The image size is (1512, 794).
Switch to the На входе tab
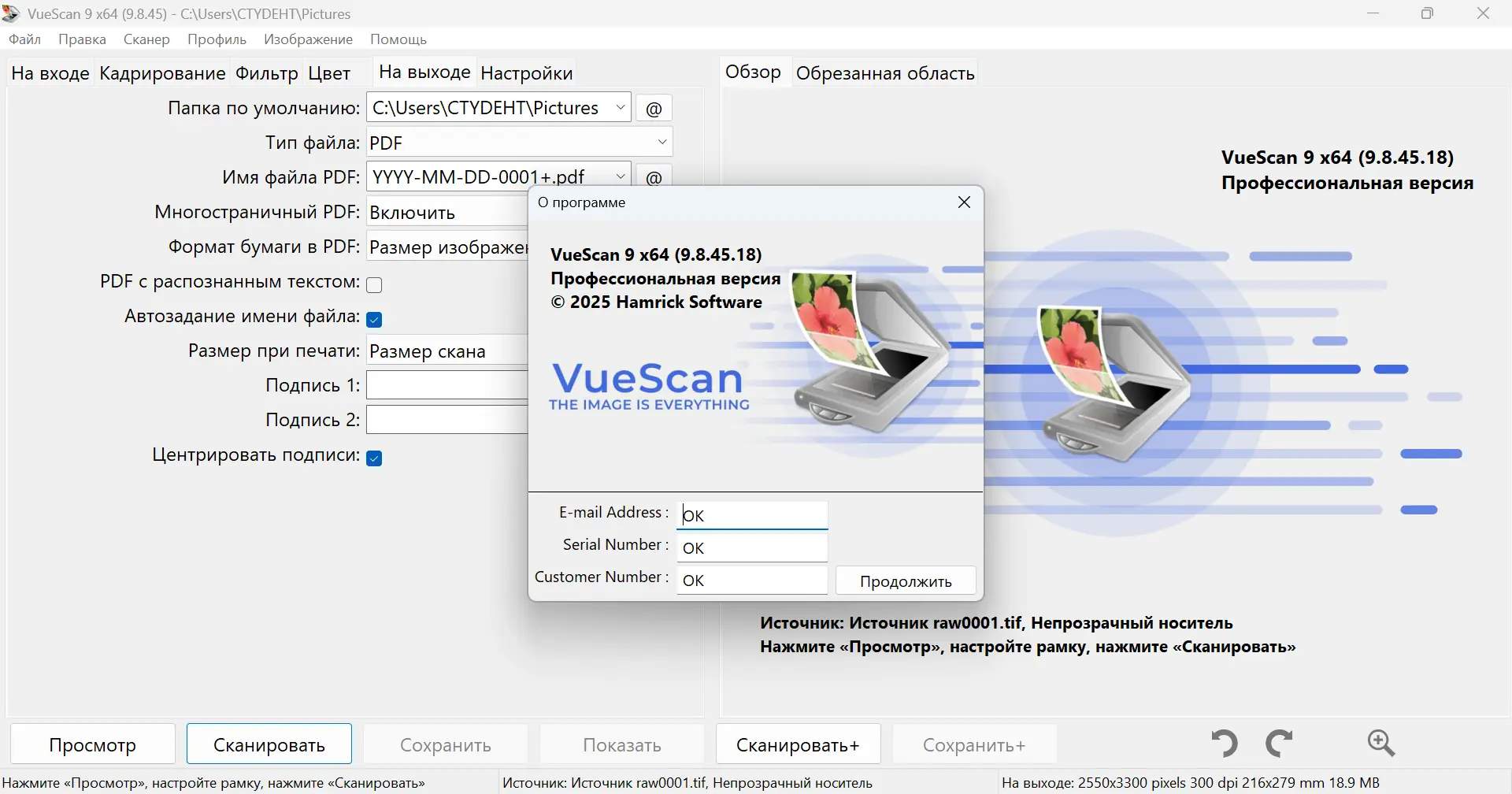point(50,73)
